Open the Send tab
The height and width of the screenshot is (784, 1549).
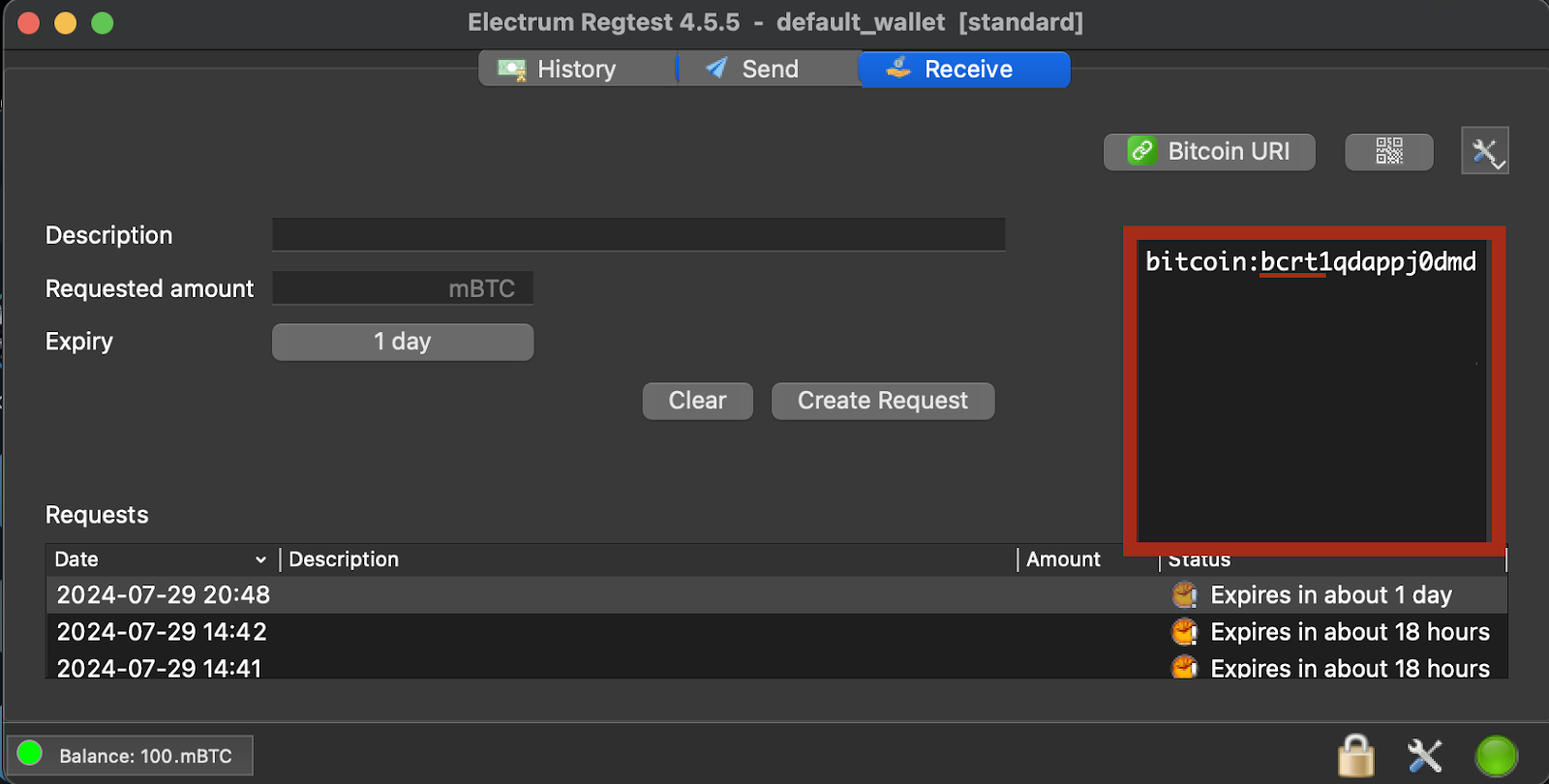[769, 69]
